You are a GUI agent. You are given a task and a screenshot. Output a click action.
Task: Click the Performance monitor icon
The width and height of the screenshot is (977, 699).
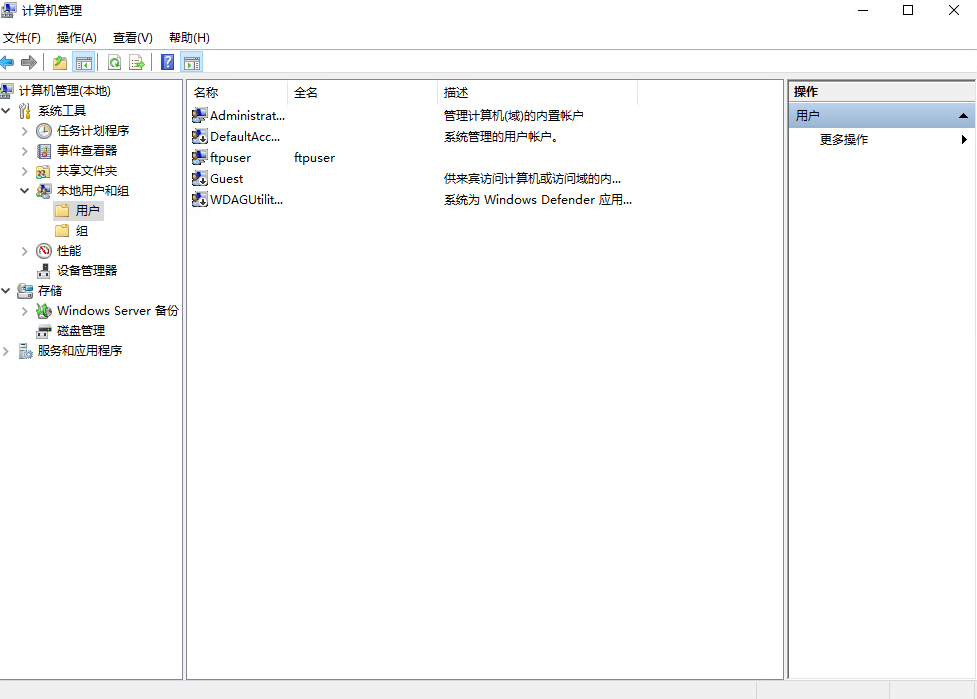[44, 251]
